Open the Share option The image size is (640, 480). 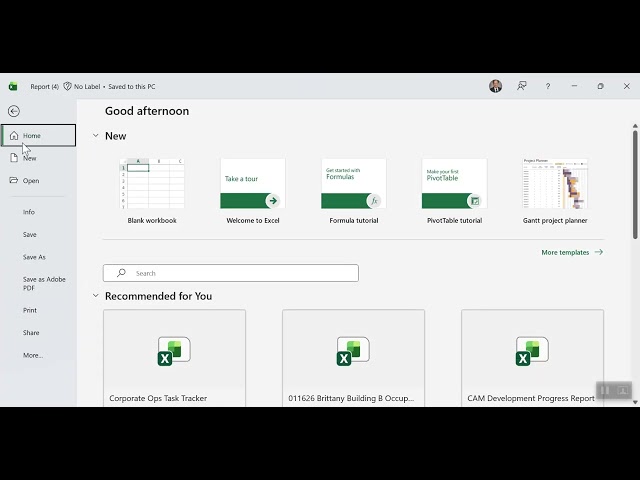(x=31, y=333)
